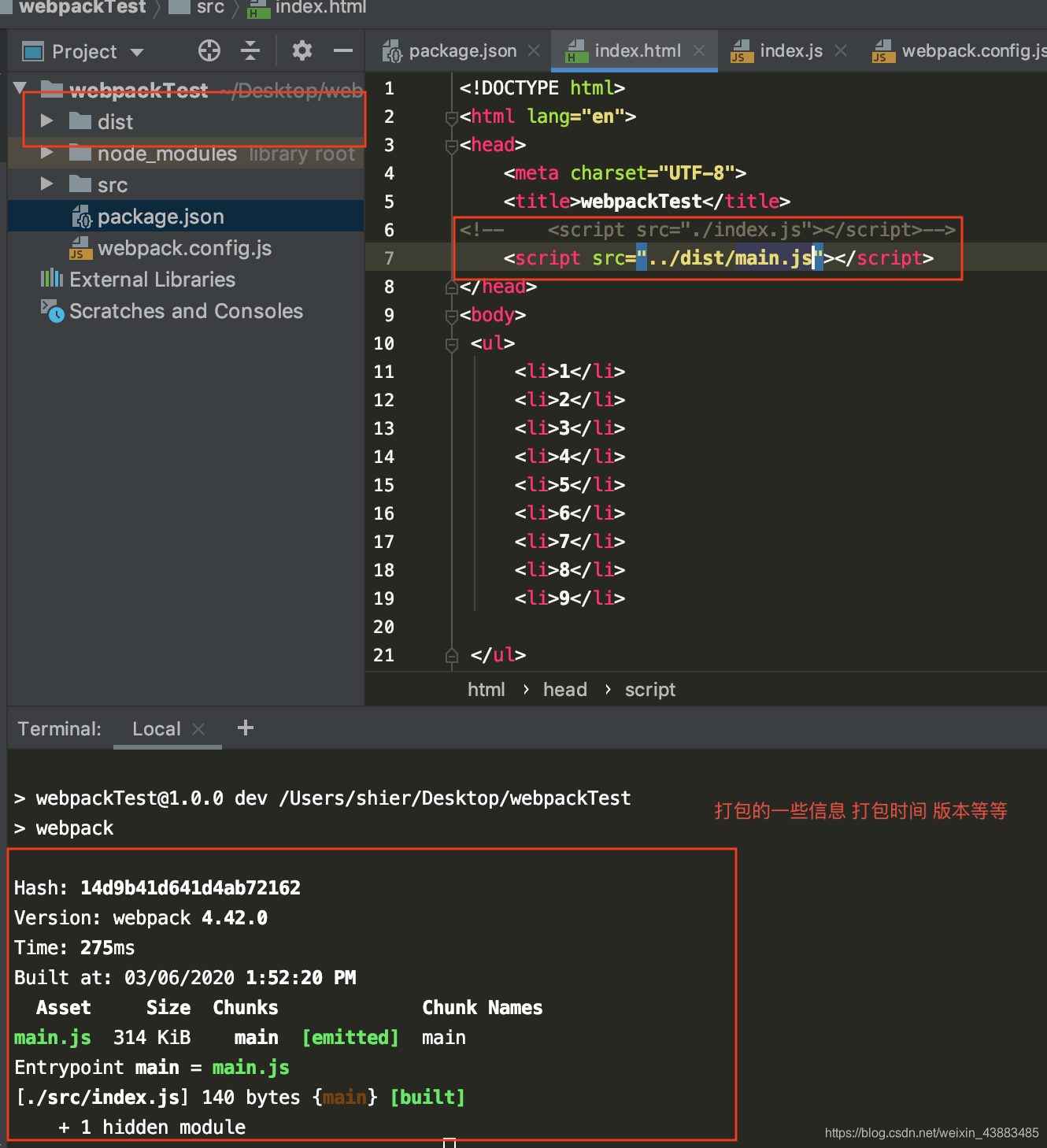Click Scratches and Consoles node

(x=186, y=311)
